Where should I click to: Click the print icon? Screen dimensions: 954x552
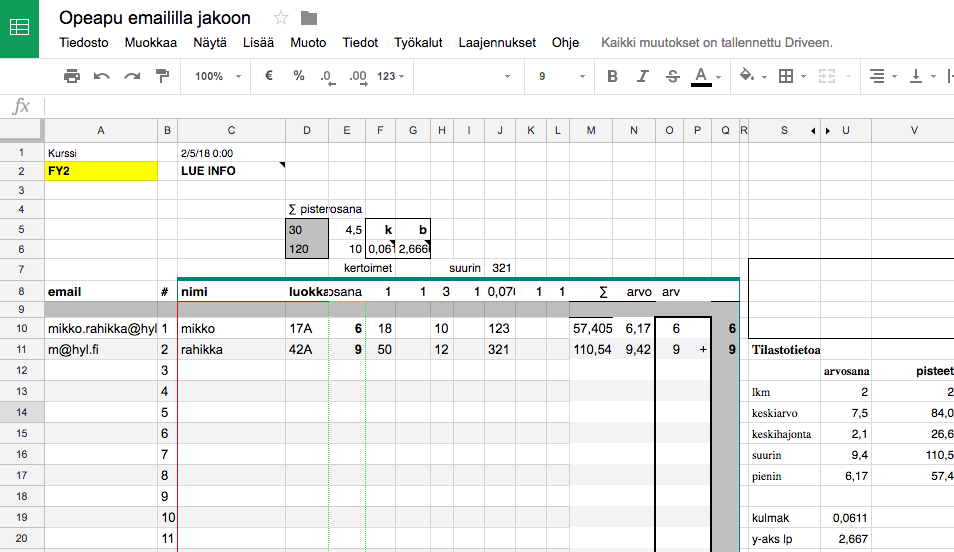click(72, 76)
